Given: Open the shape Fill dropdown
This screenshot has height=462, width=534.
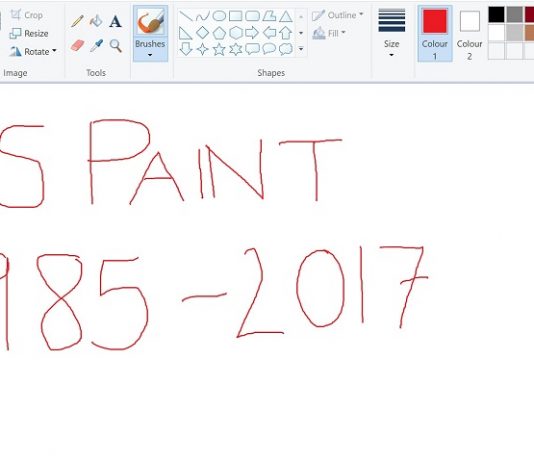Looking at the screenshot, I should (x=329, y=33).
